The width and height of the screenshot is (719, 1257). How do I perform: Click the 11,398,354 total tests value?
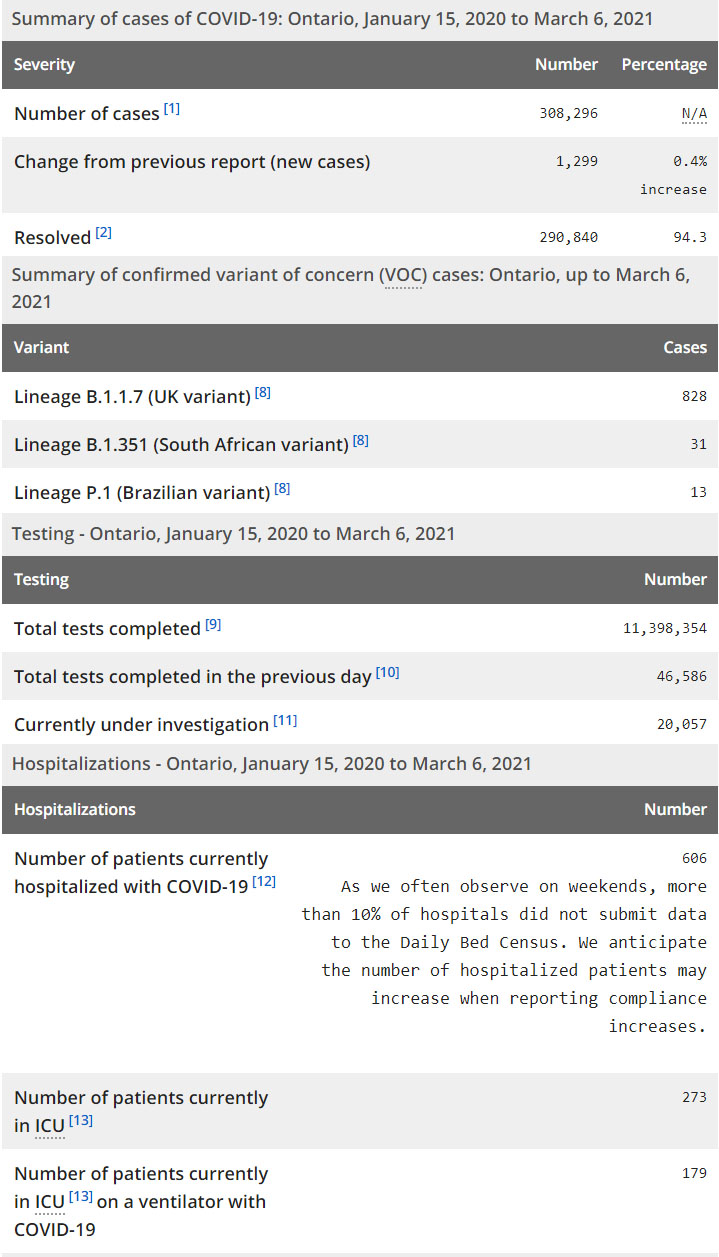[664, 629]
